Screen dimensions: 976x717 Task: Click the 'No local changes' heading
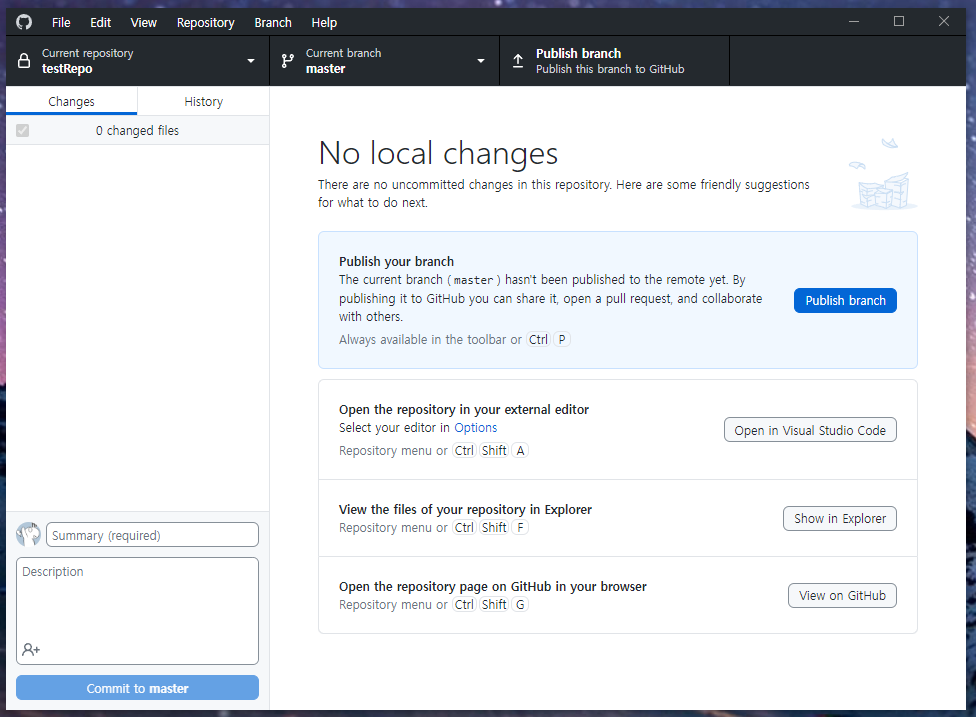(438, 152)
